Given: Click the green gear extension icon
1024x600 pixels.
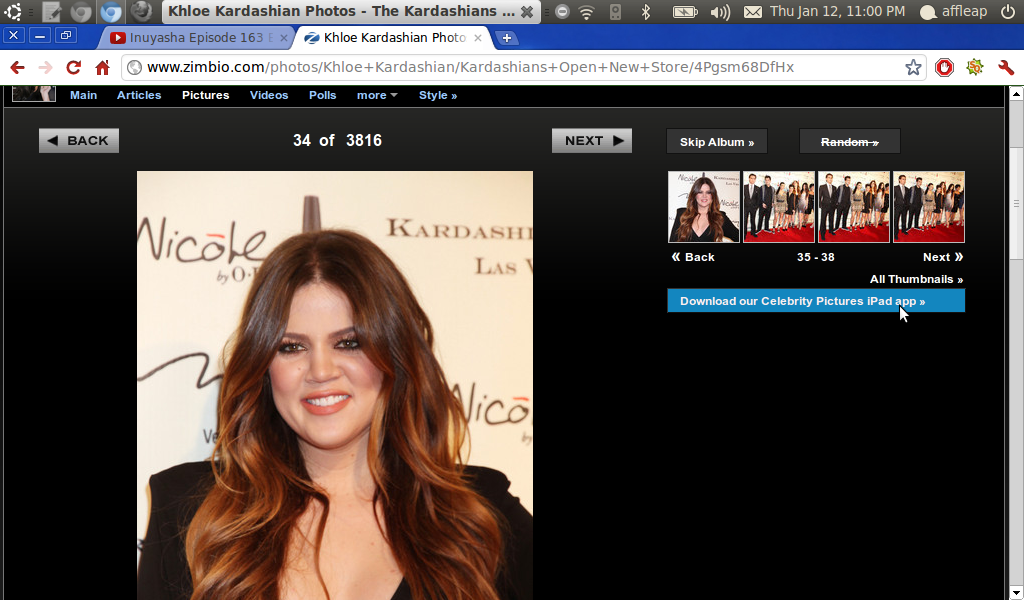Looking at the screenshot, I should coord(975,67).
